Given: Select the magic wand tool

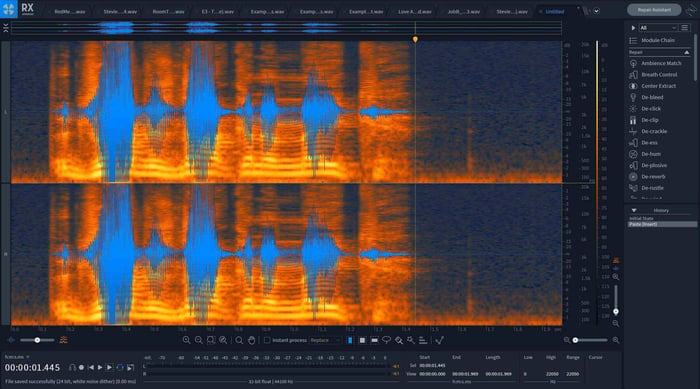Looking at the screenshot, I should [x=410, y=340].
